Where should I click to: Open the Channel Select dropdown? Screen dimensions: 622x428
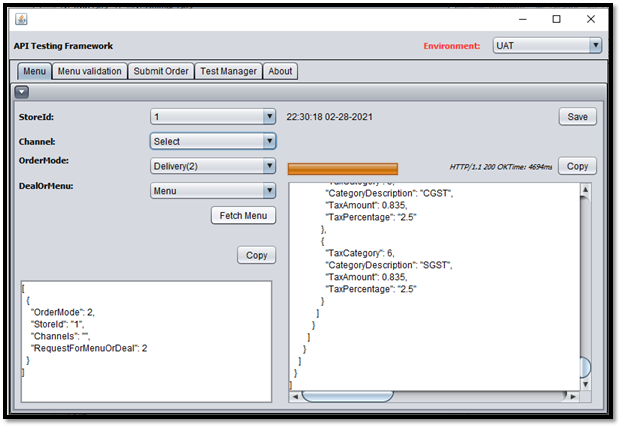(x=213, y=141)
